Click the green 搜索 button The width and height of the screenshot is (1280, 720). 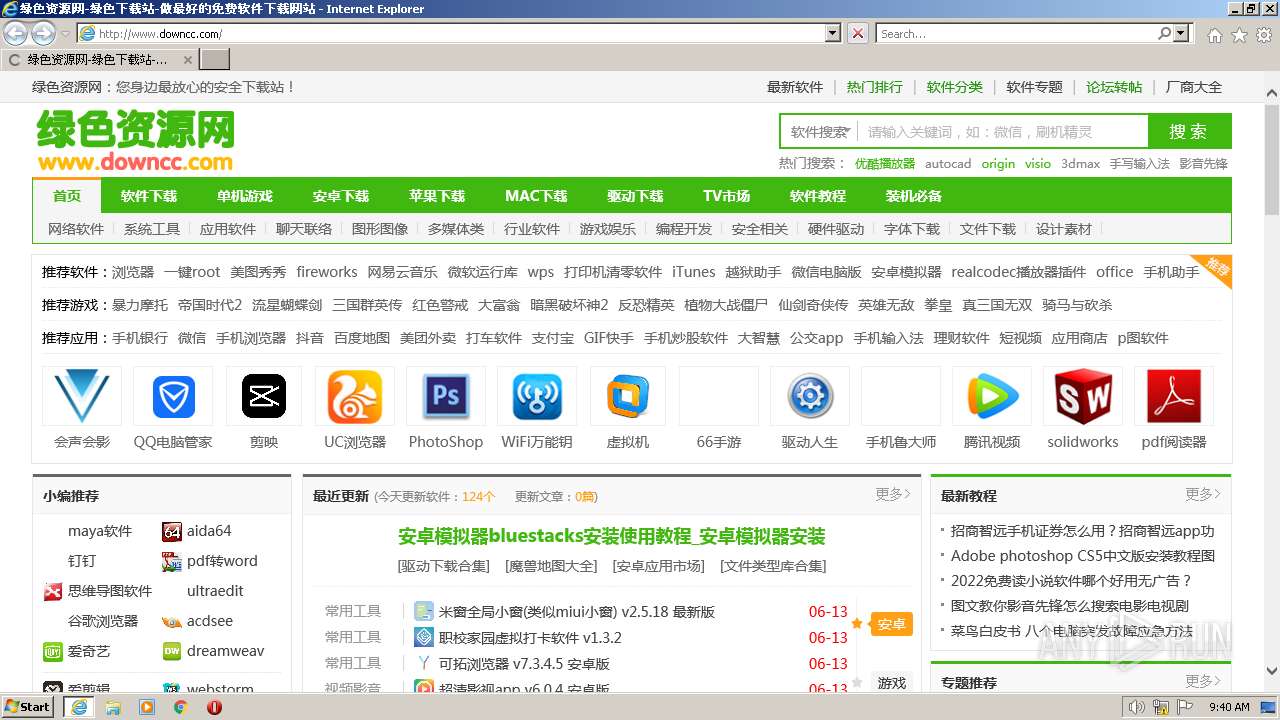(1189, 131)
